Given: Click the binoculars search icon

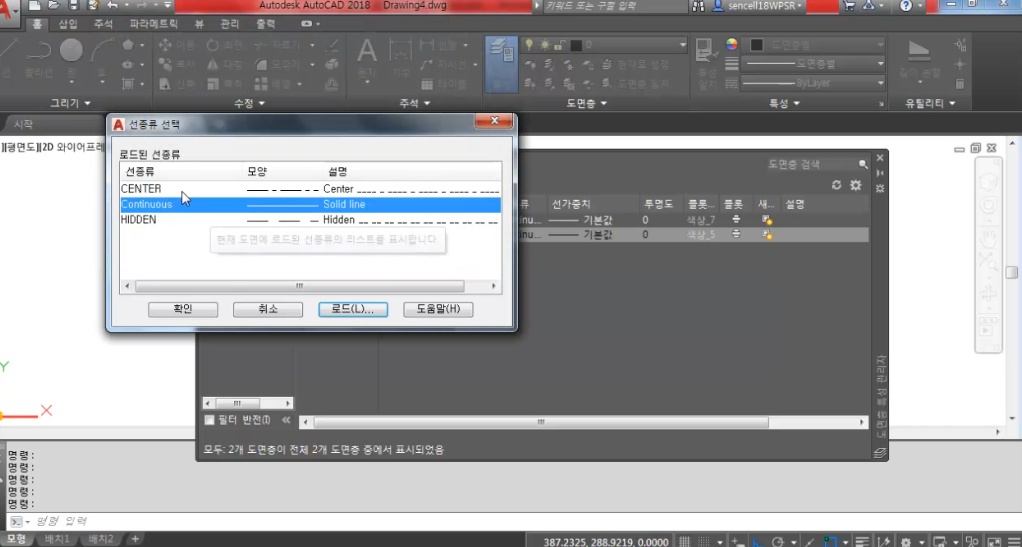Looking at the screenshot, I should (698, 6).
